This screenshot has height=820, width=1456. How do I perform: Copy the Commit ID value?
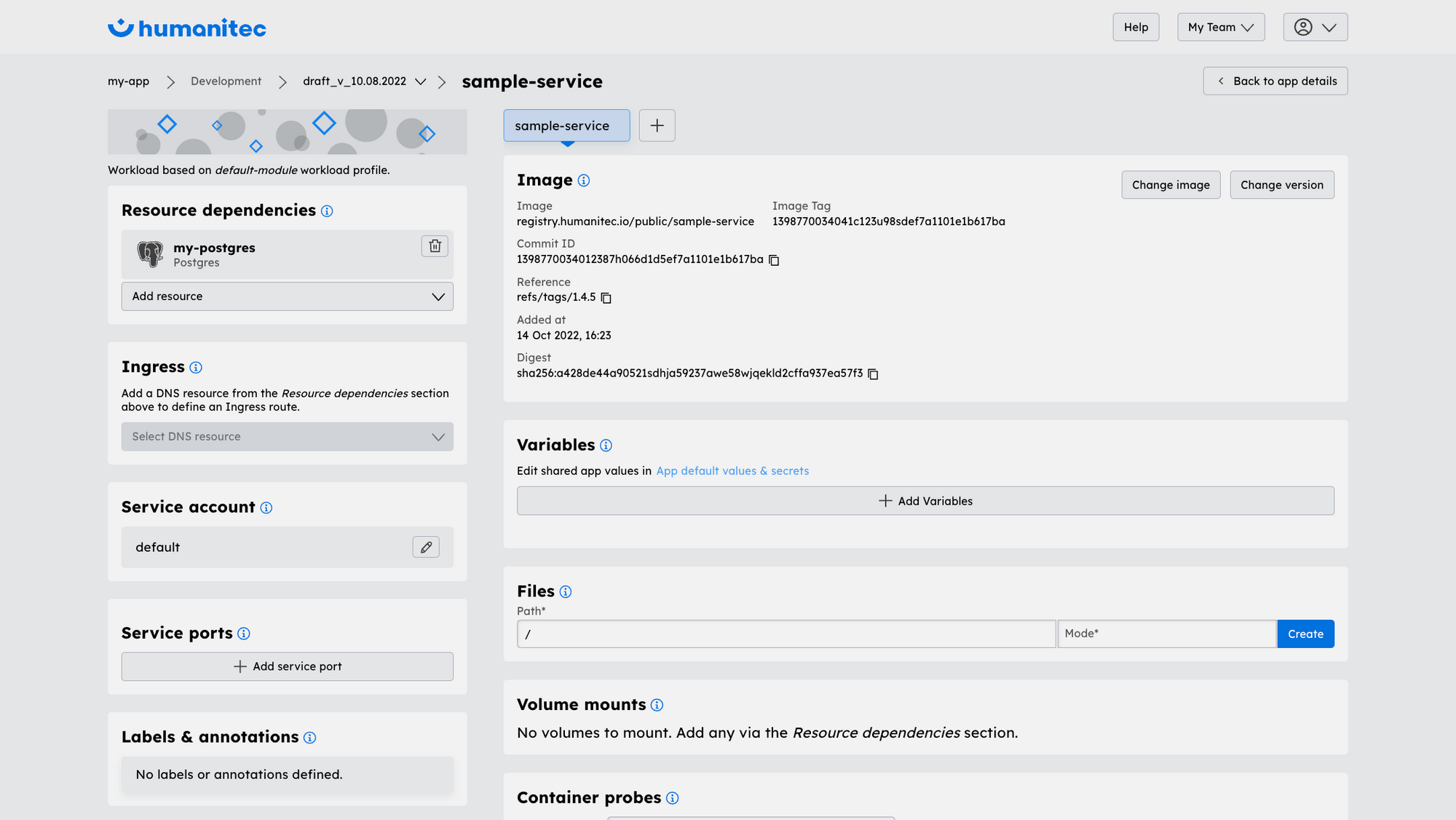773,259
